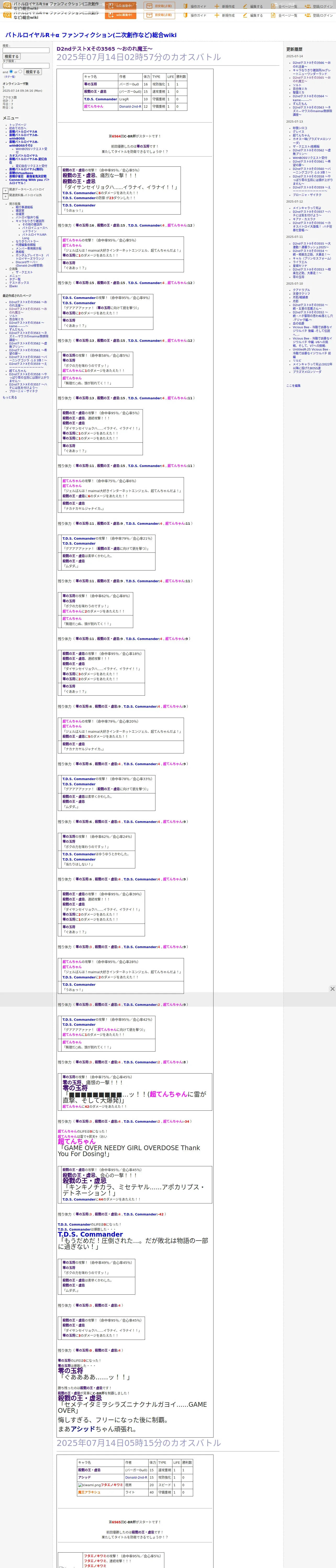
Task: Click T.D.S. Commander in first battle table
Action: [x=101, y=99]
